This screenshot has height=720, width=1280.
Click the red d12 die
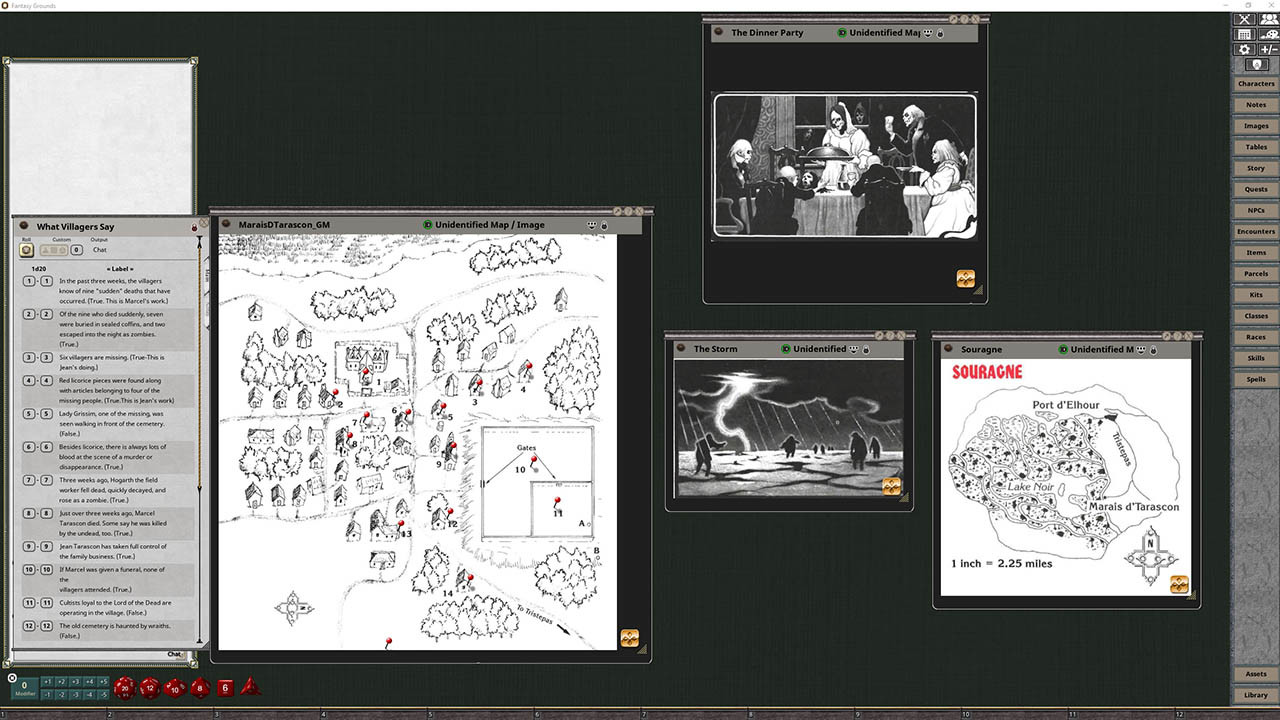click(150, 687)
